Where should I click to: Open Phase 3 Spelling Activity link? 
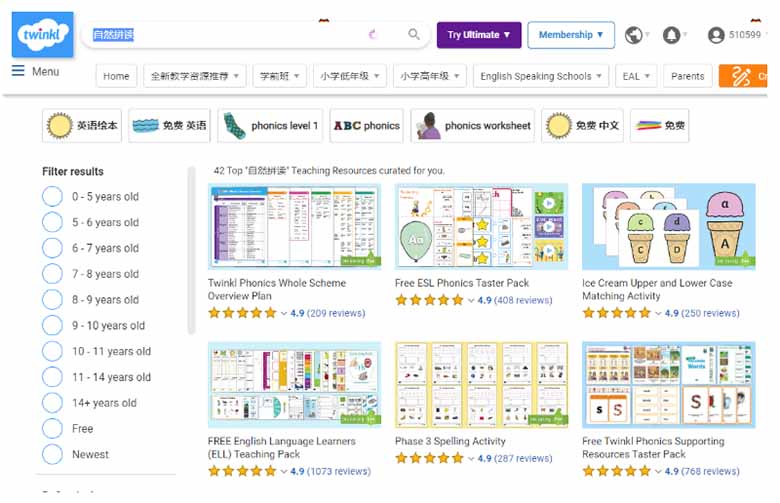pos(450,441)
